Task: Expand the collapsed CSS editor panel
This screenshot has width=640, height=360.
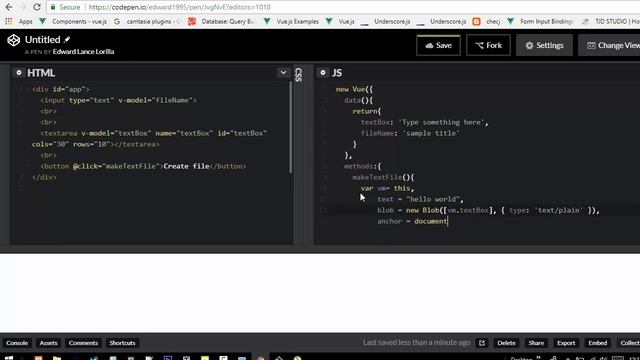Action: 298,75
